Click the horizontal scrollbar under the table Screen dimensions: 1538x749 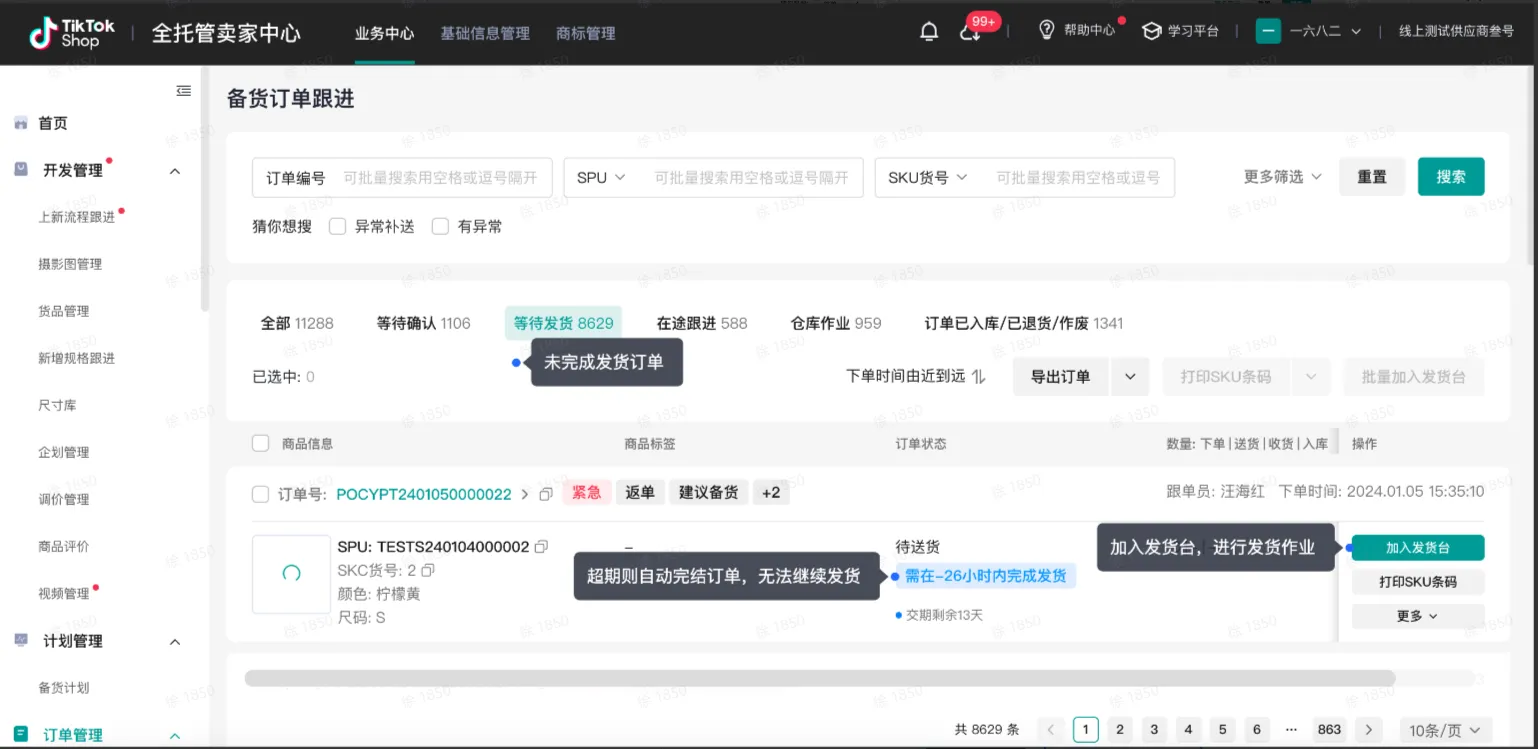click(x=819, y=678)
